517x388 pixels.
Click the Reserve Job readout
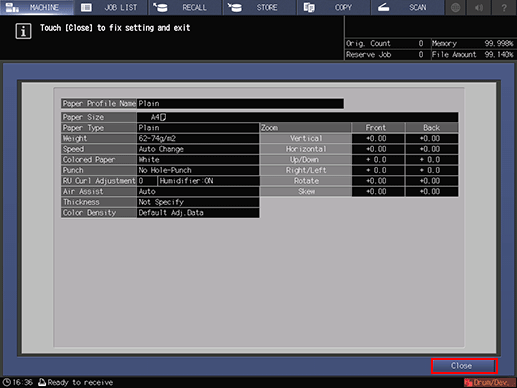coord(387,55)
